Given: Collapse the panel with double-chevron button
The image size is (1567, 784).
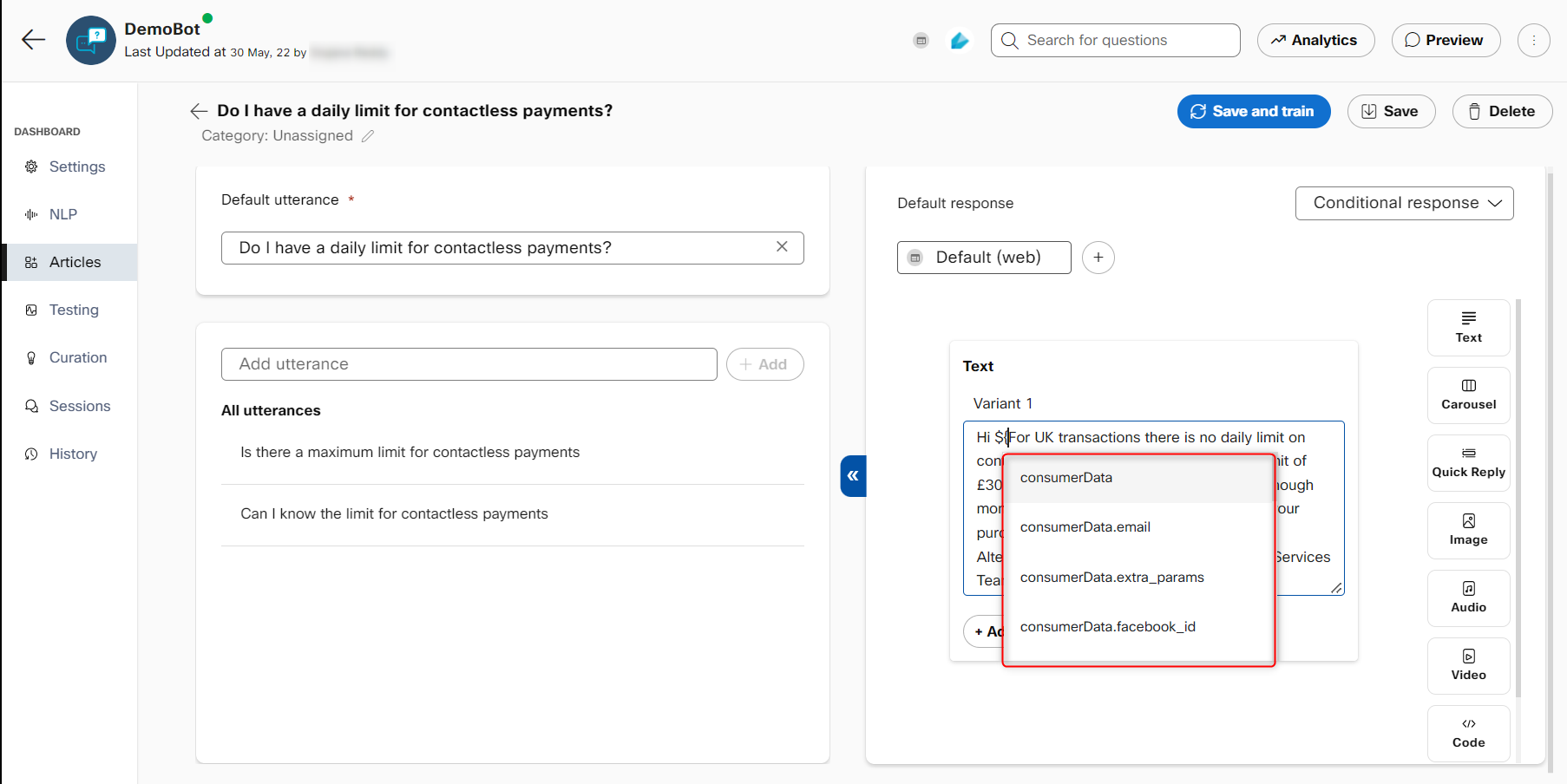Looking at the screenshot, I should [x=853, y=475].
